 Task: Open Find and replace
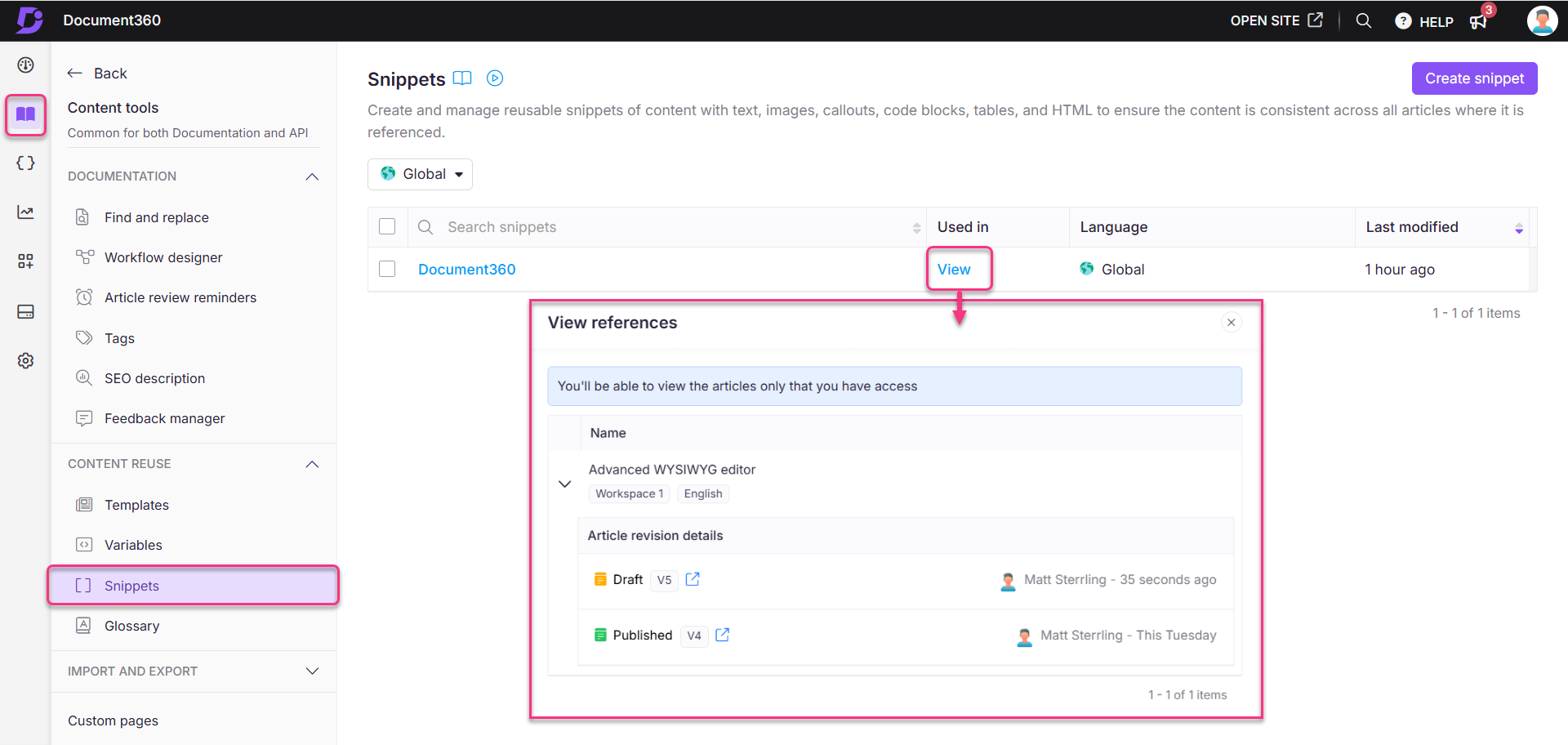[x=157, y=217]
